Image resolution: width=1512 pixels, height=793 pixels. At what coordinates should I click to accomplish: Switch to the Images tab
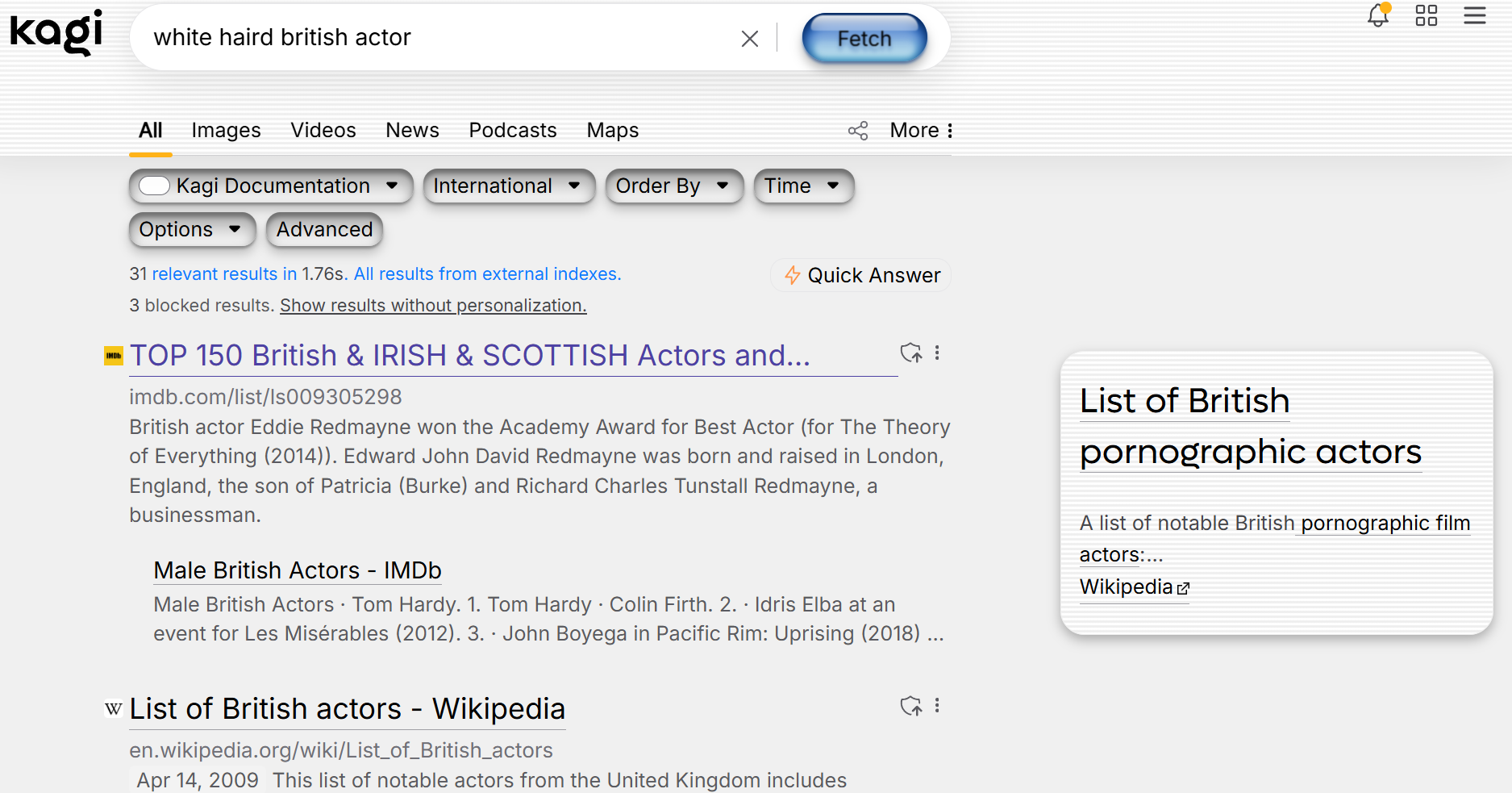pyautogui.click(x=226, y=131)
